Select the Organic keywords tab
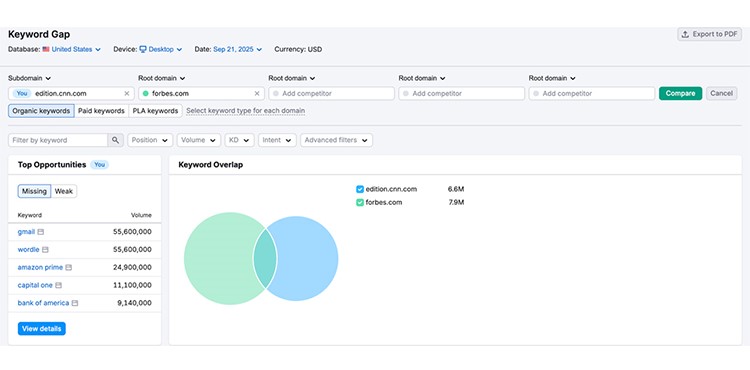The width and height of the screenshot is (750, 370). tap(41, 111)
